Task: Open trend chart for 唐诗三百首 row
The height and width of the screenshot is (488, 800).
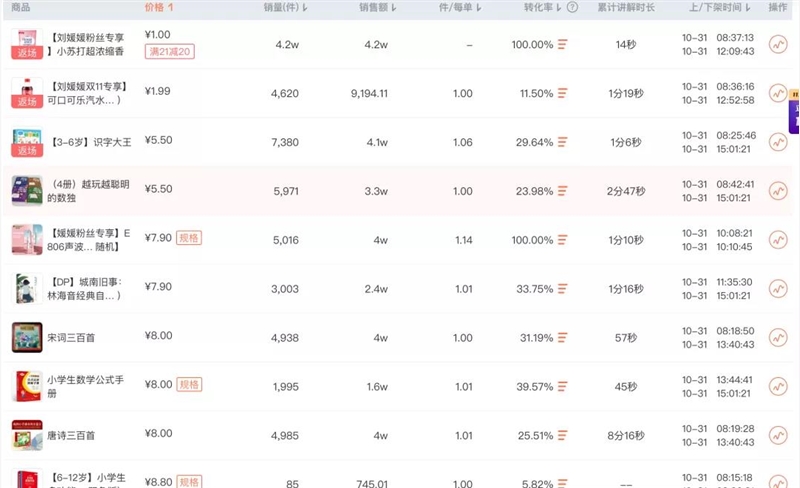Action: pos(778,435)
